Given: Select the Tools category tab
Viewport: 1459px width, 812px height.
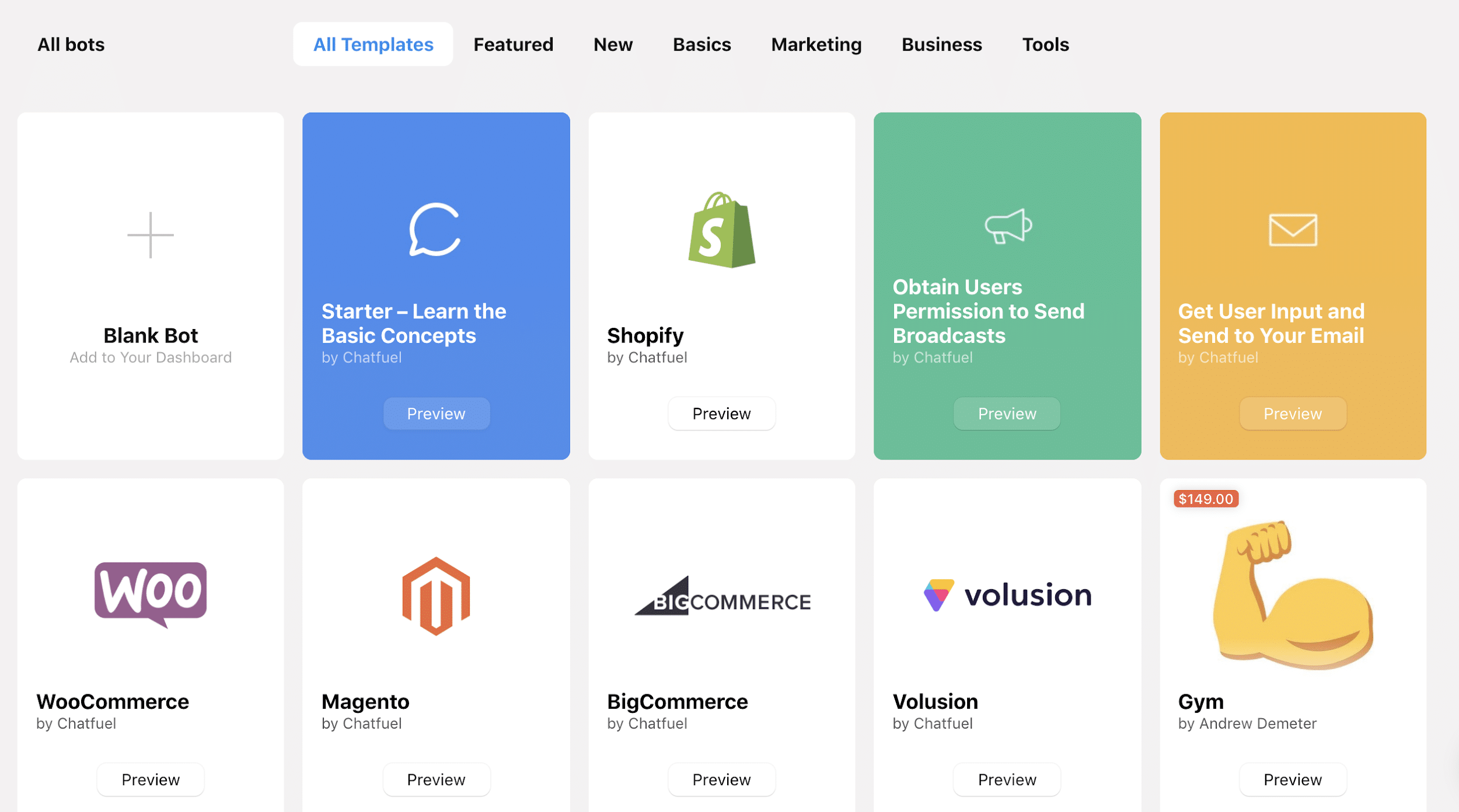Looking at the screenshot, I should (1044, 43).
